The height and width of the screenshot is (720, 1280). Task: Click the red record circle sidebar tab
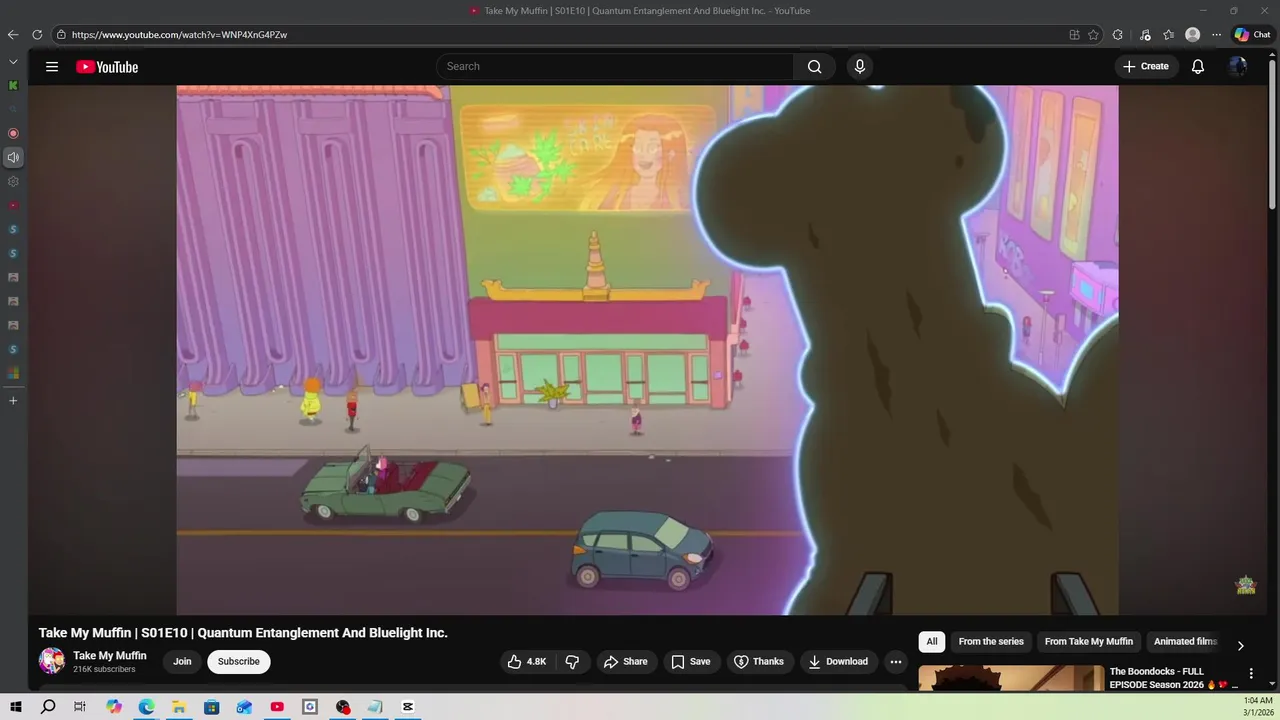tap(13, 133)
